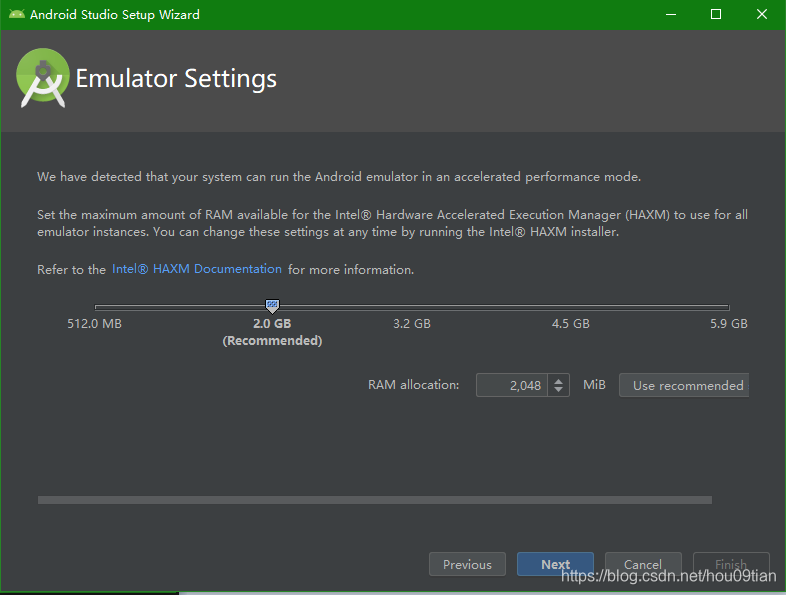Focus the RAM allocation input field
Screen dimensions: 786x595
(x=512, y=385)
